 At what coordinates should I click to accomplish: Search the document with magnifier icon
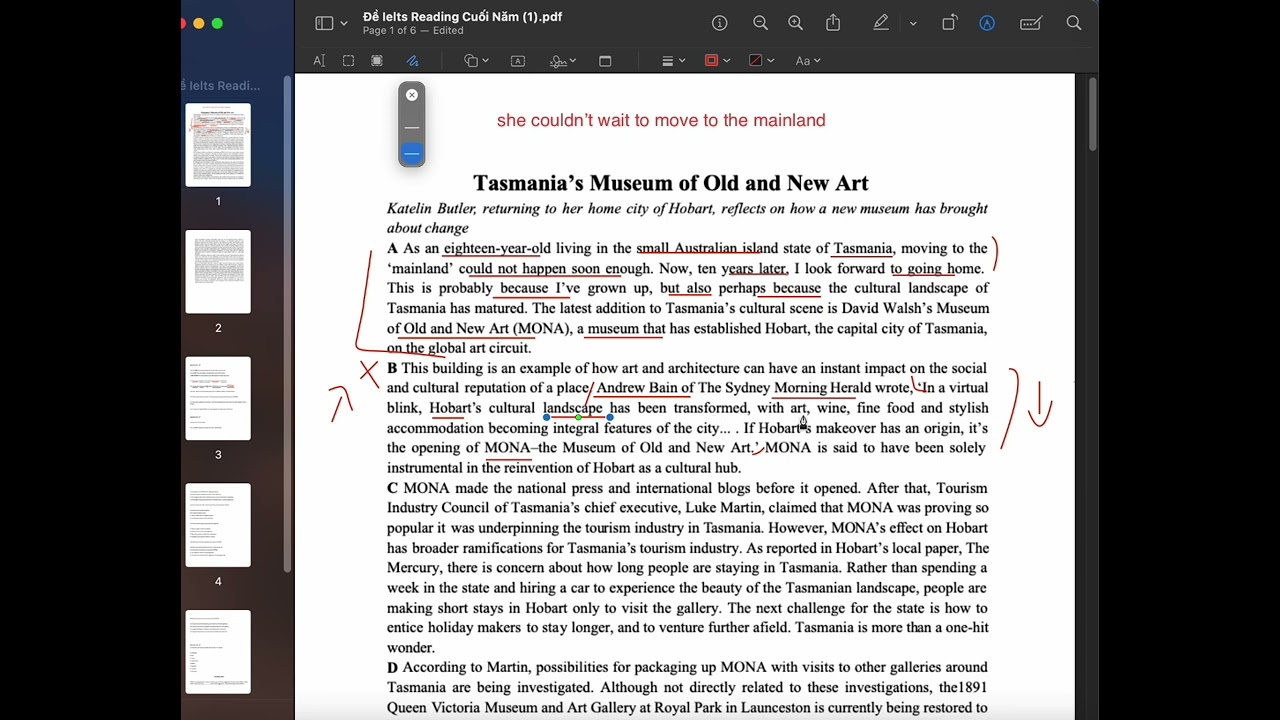(x=1074, y=23)
